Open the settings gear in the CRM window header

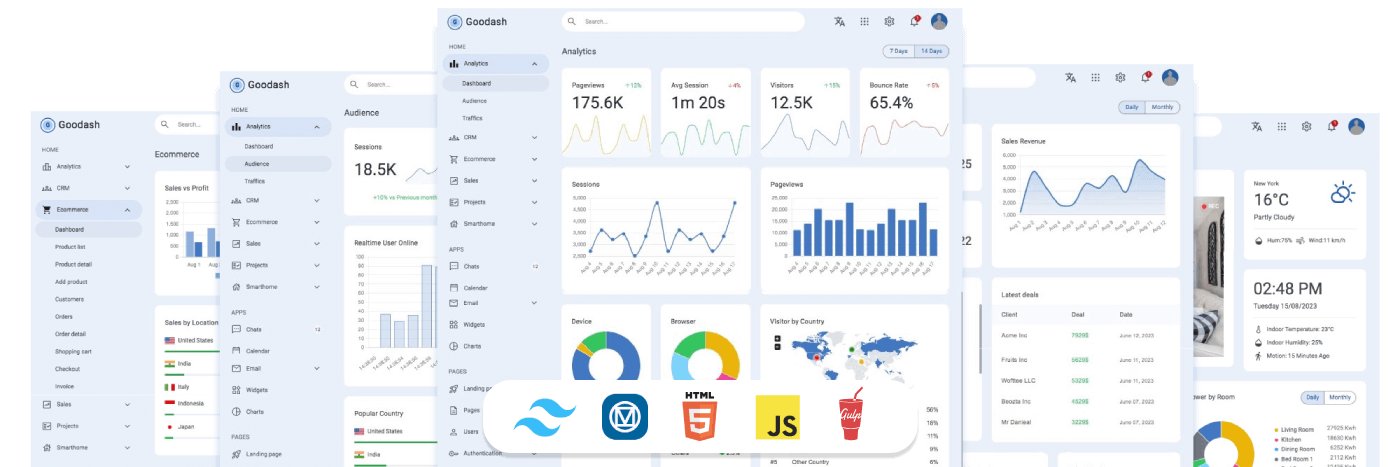coord(1120,77)
